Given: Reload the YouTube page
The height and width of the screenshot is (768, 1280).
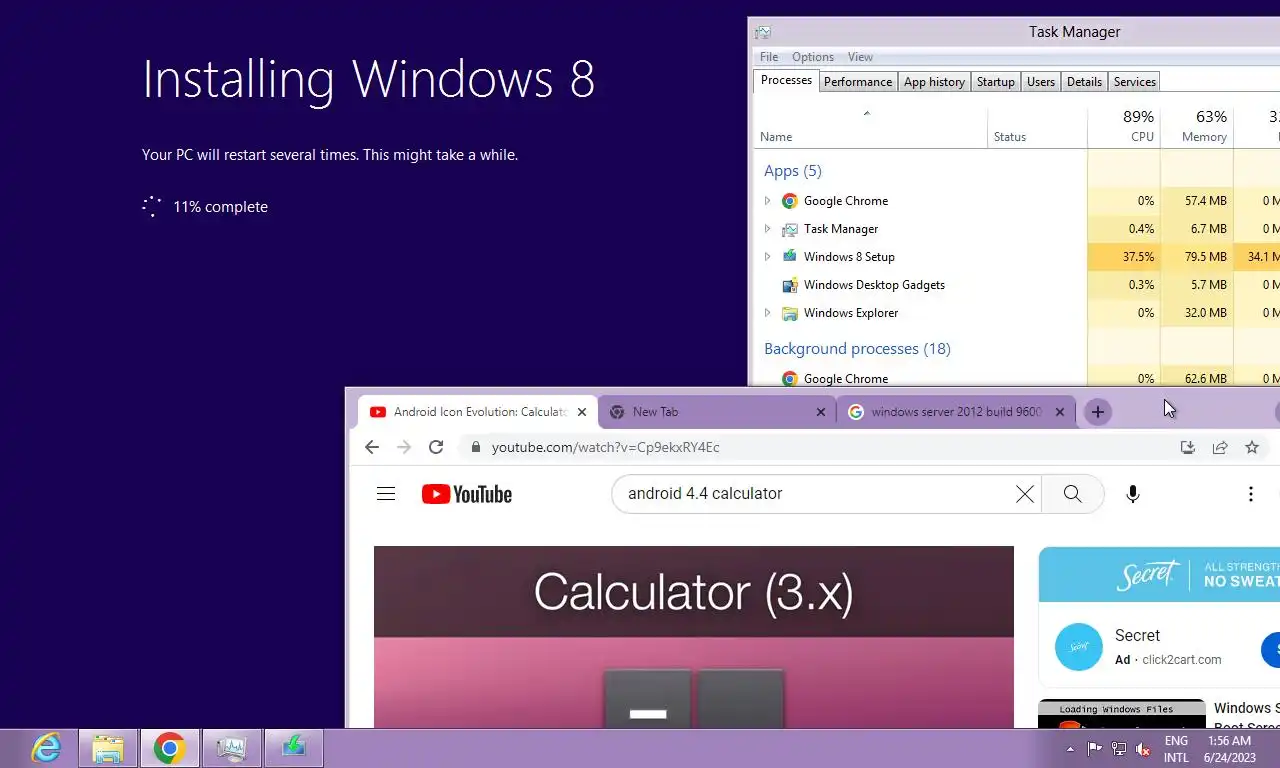Looking at the screenshot, I should pos(436,447).
